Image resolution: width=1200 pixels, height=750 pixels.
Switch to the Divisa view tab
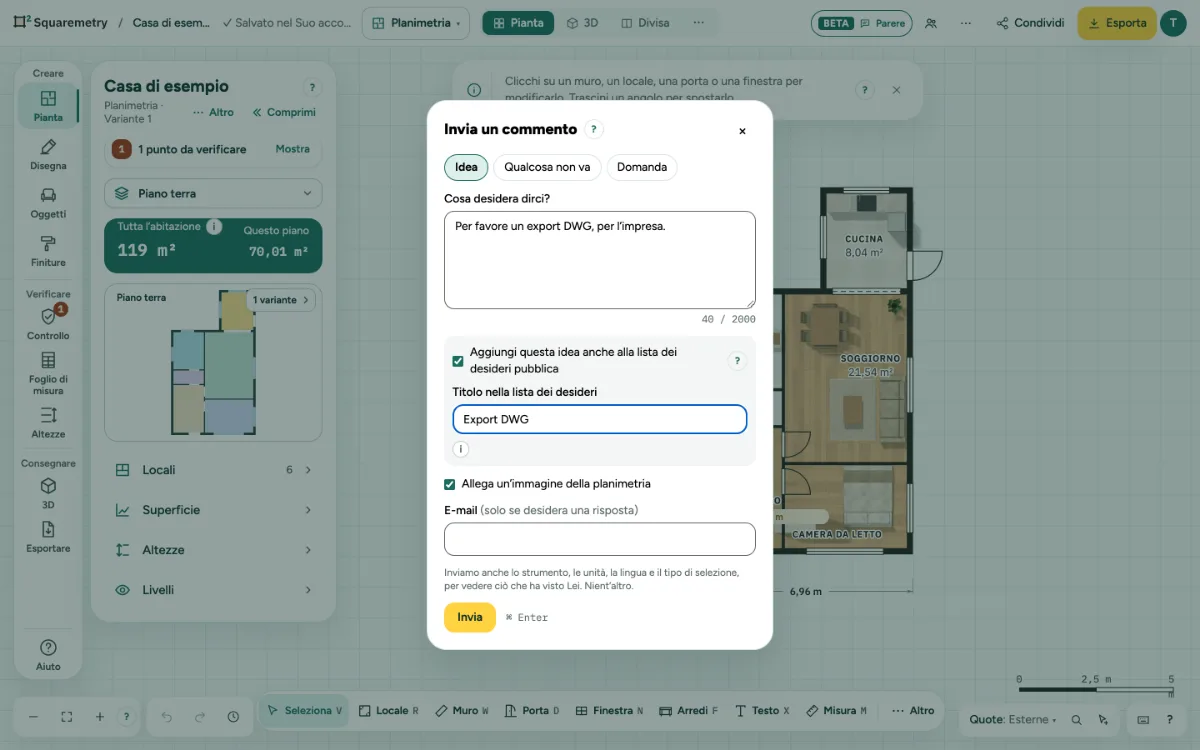pos(645,22)
